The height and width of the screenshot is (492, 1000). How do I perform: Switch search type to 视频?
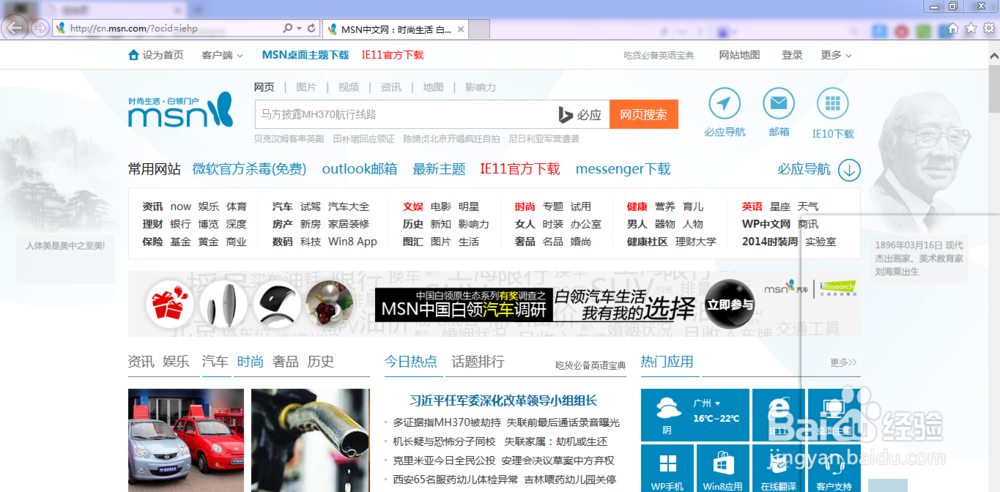348,87
